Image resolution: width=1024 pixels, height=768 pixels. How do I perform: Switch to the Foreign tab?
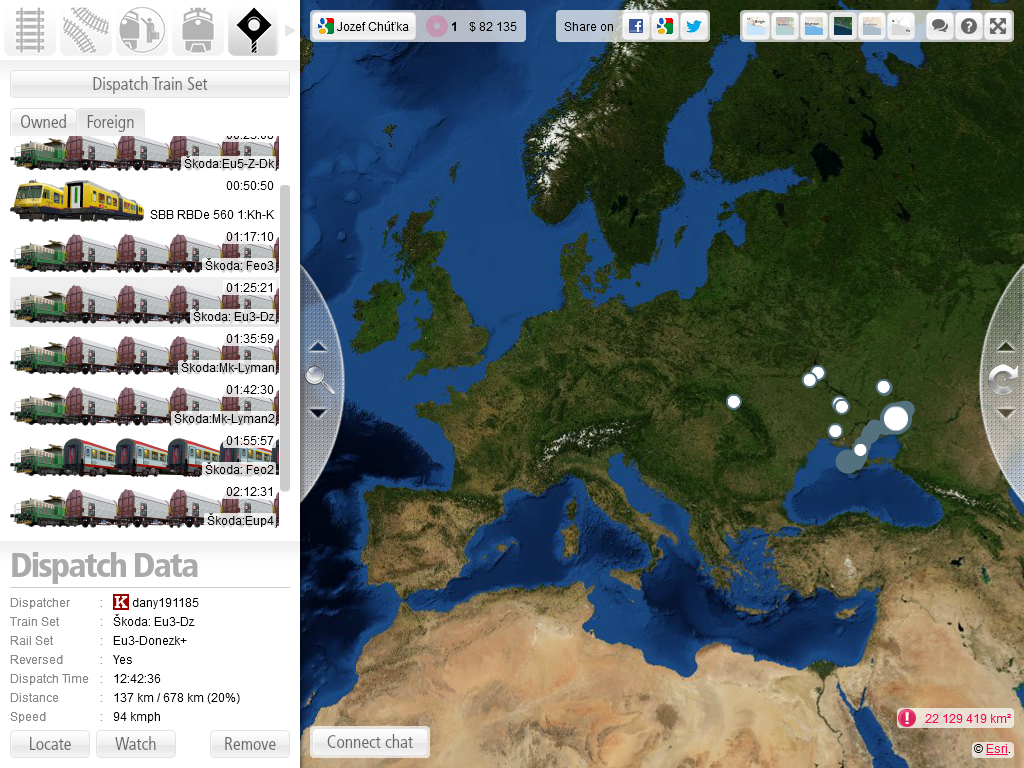point(110,122)
